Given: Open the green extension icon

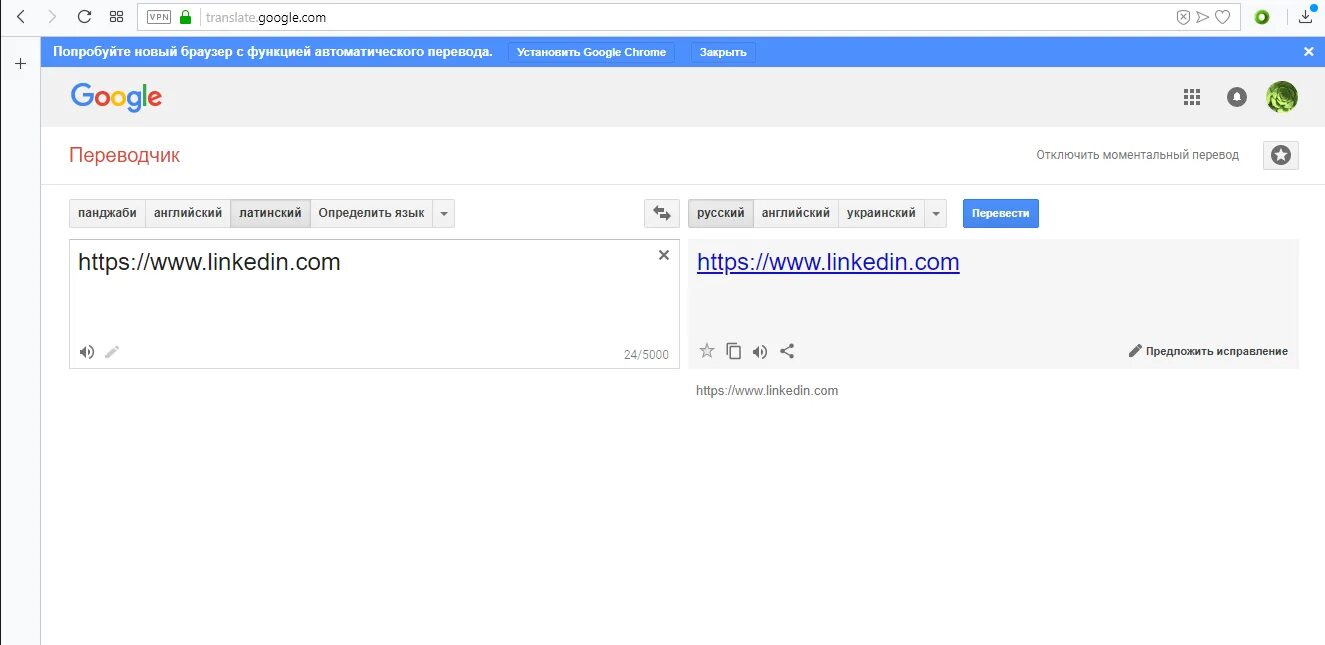Looking at the screenshot, I should [x=1262, y=17].
